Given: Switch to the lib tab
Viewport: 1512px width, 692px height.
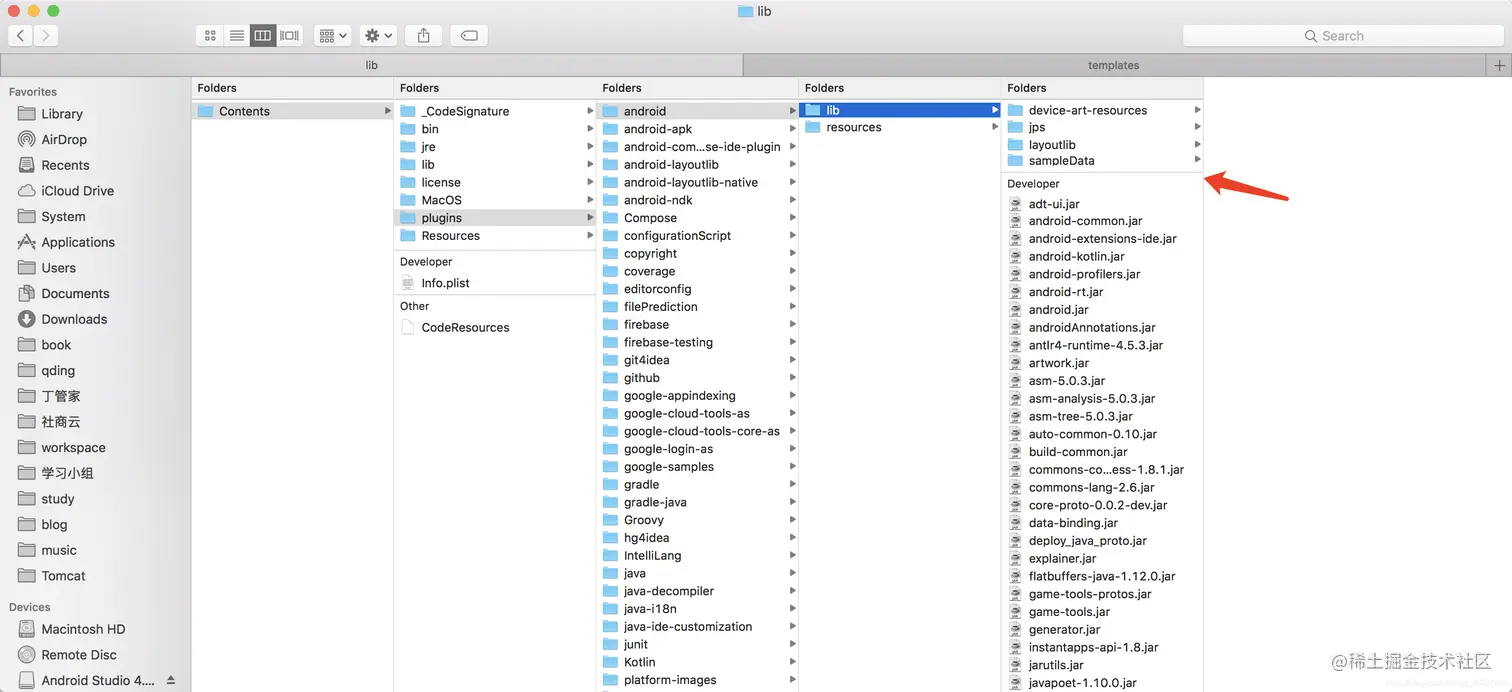Looking at the screenshot, I should click(371, 65).
